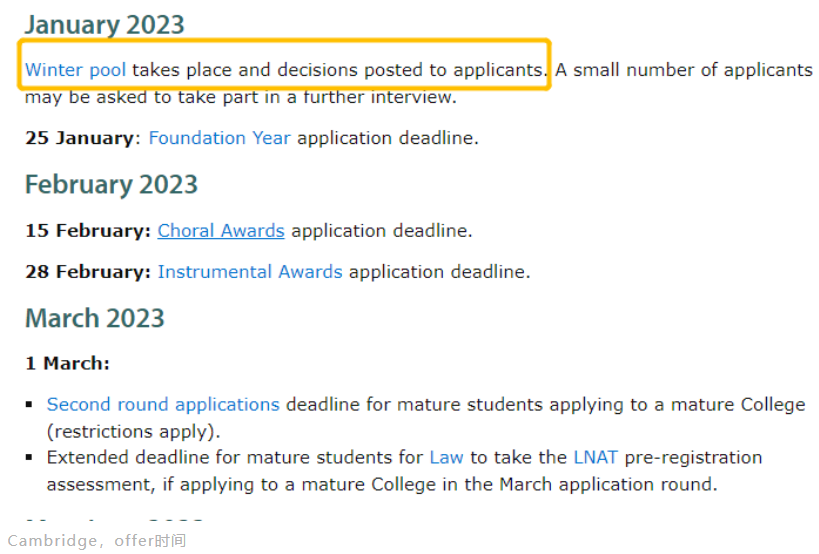Viewport: 819px width, 554px height.
Task: Open the Foundation Year link
Action: (219, 138)
